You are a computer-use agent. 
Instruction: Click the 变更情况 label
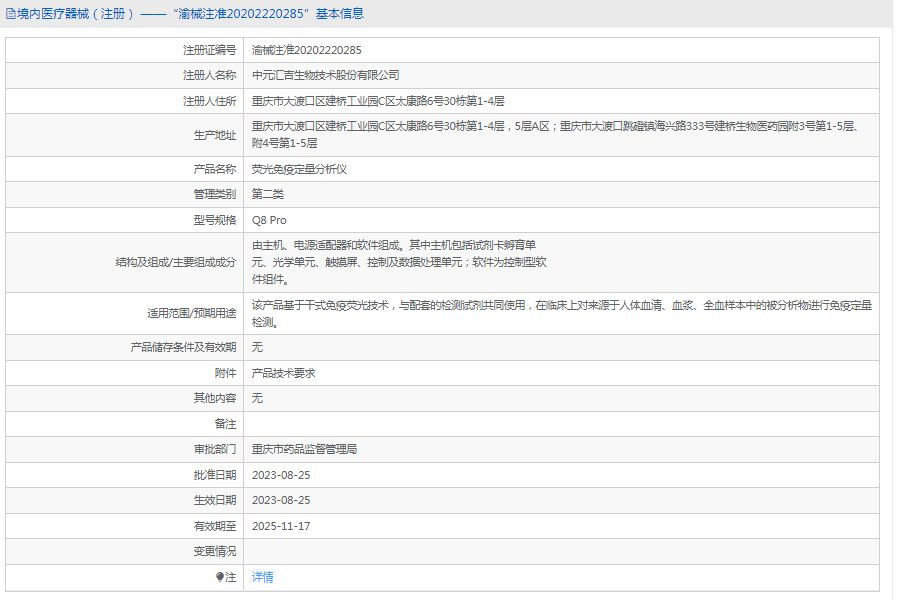click(x=215, y=551)
